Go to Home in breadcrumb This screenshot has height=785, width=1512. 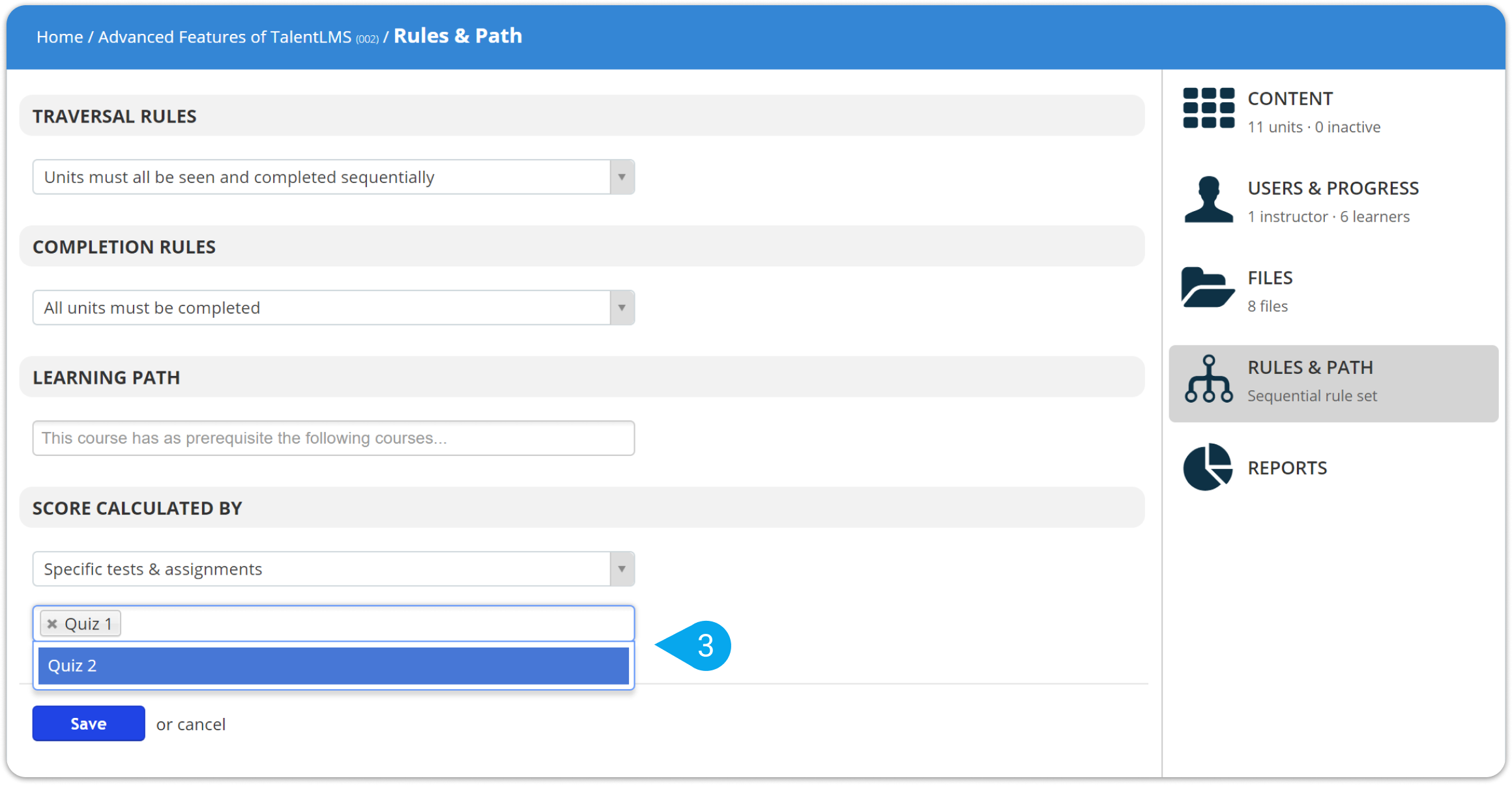coord(60,37)
